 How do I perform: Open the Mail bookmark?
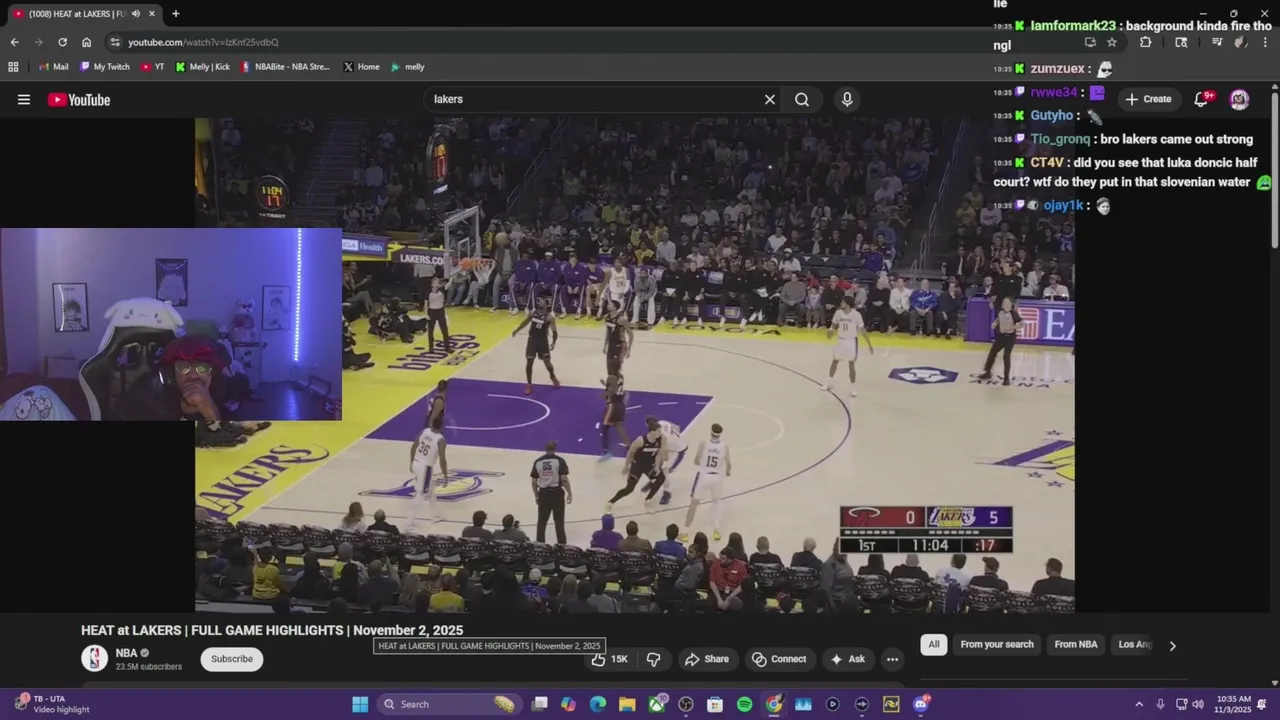pyautogui.click(x=53, y=67)
